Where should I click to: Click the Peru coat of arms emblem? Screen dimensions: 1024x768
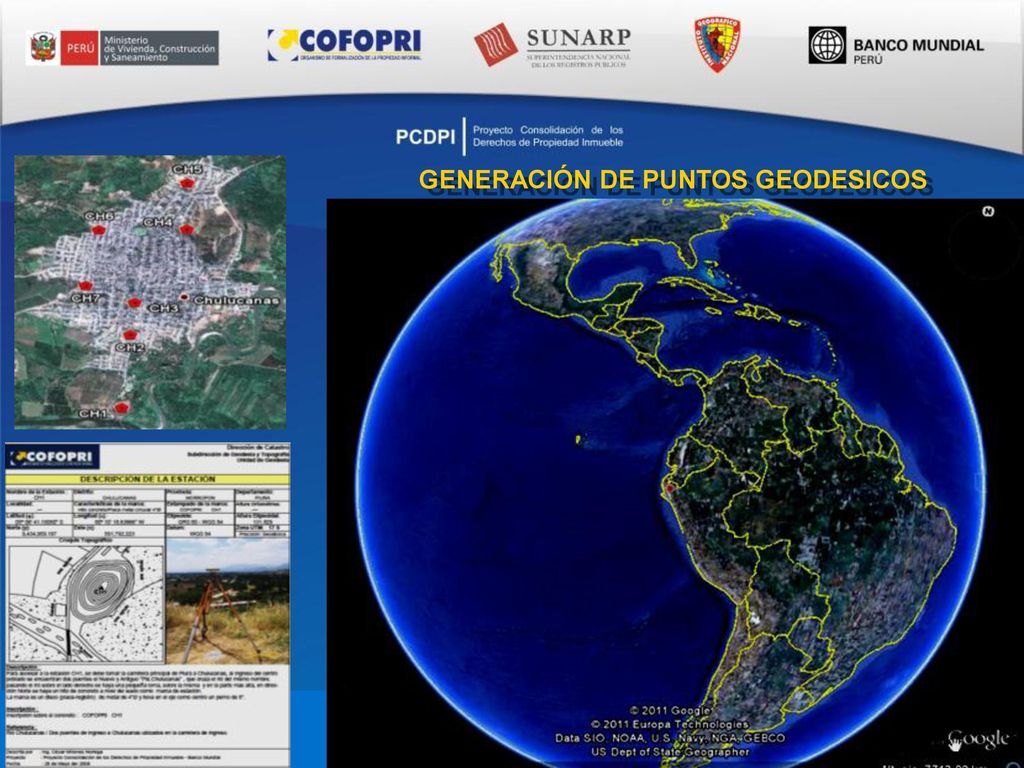[43, 48]
